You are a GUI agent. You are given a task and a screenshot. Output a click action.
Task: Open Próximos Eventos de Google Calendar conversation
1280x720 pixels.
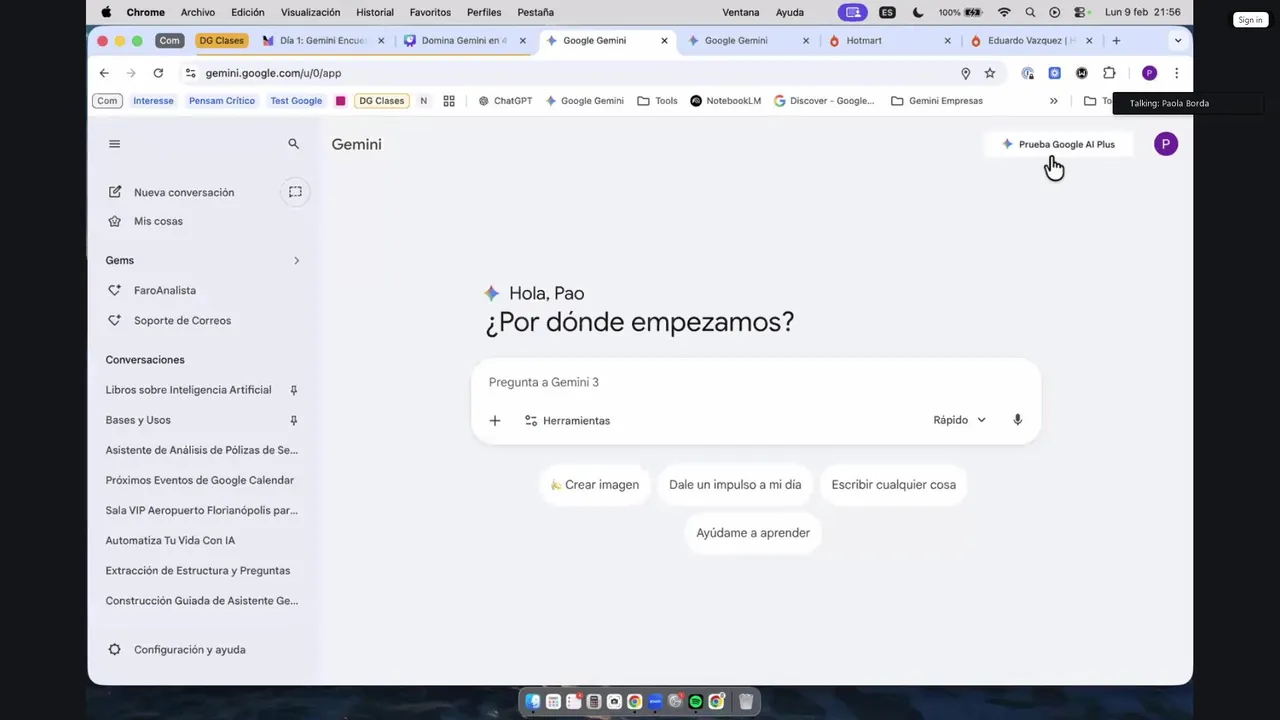coord(200,480)
